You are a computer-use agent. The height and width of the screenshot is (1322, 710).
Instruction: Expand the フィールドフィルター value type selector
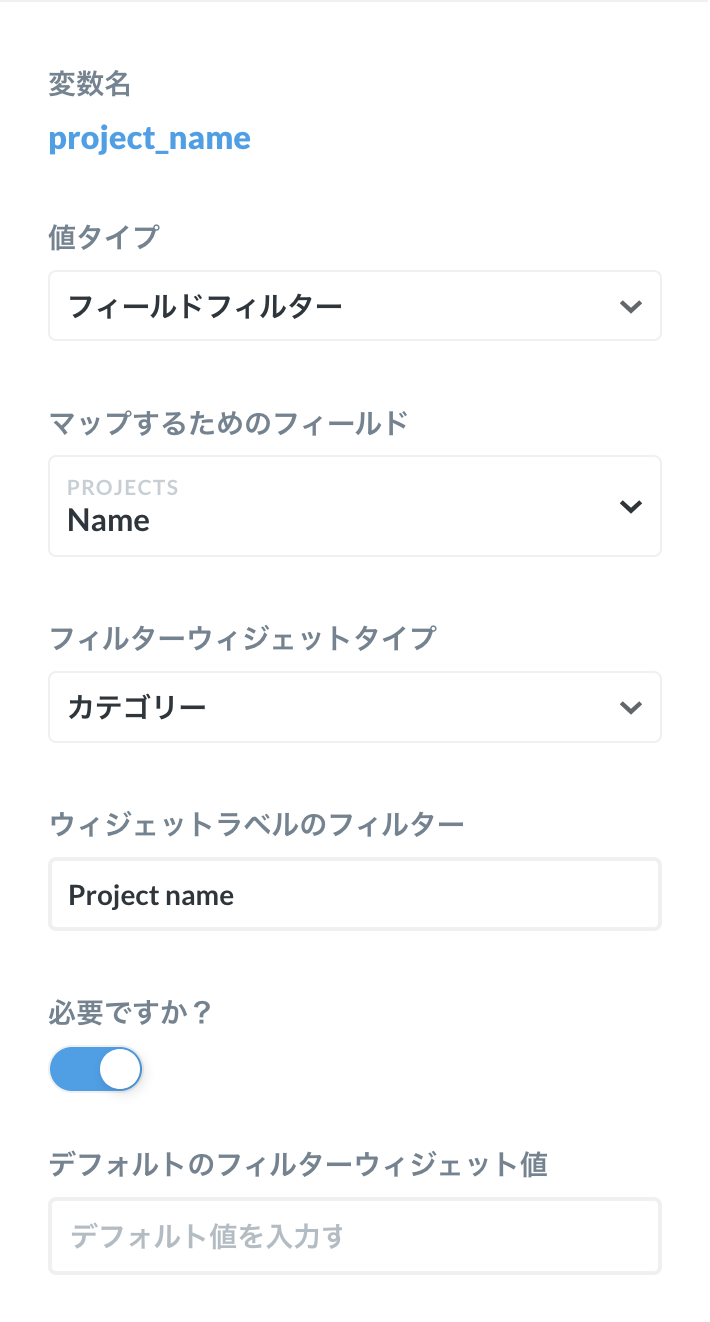[x=355, y=306]
